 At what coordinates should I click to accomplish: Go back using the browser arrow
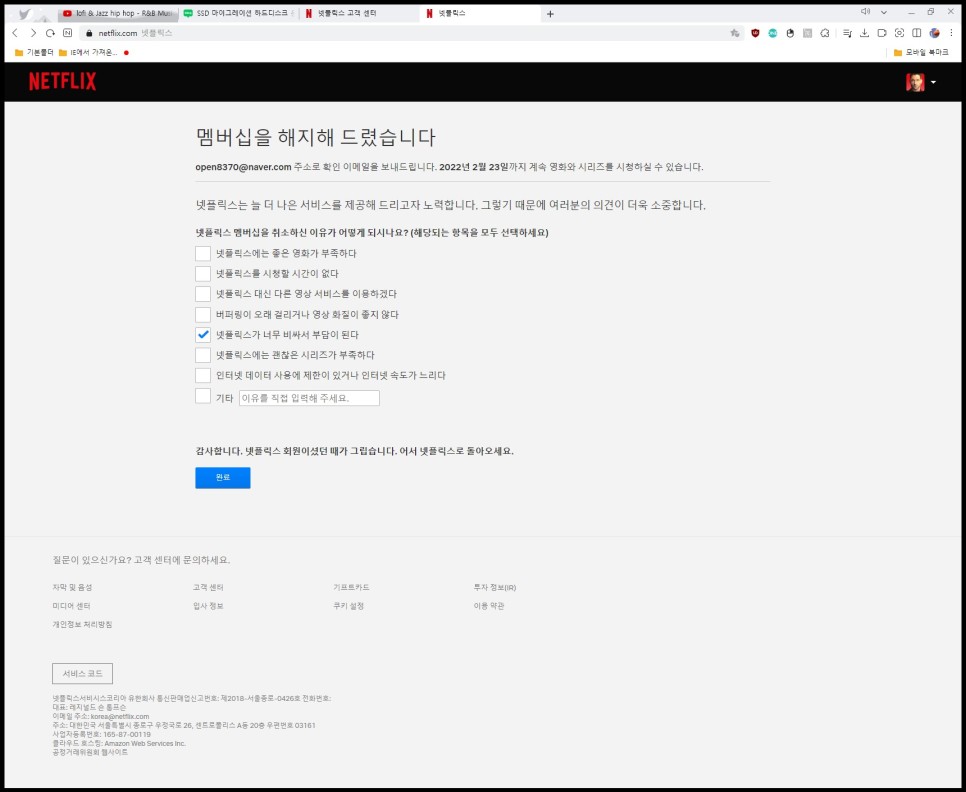point(15,33)
